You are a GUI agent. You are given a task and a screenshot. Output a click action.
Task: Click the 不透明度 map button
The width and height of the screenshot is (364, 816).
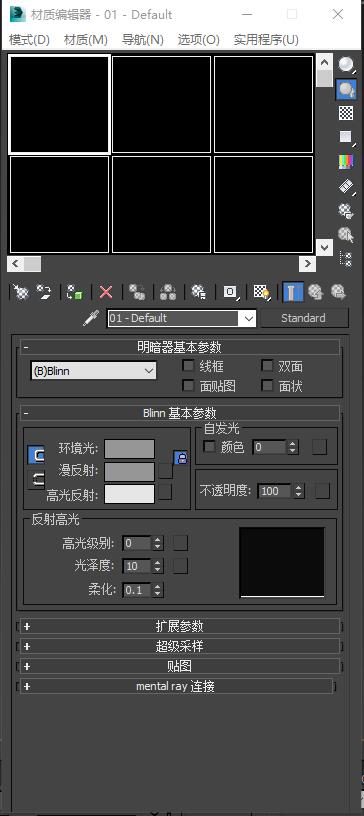pyautogui.click(x=322, y=491)
